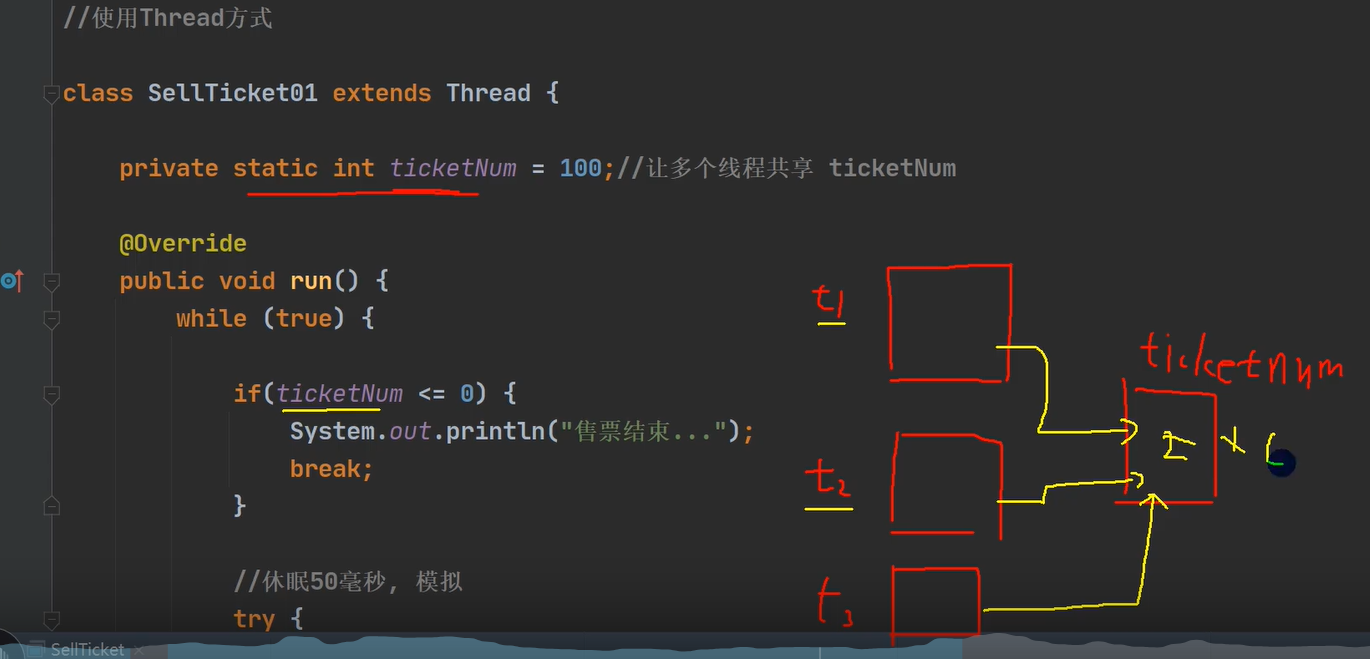1370x659 pixels.
Task: Click the out field reference
Action: coord(410,431)
